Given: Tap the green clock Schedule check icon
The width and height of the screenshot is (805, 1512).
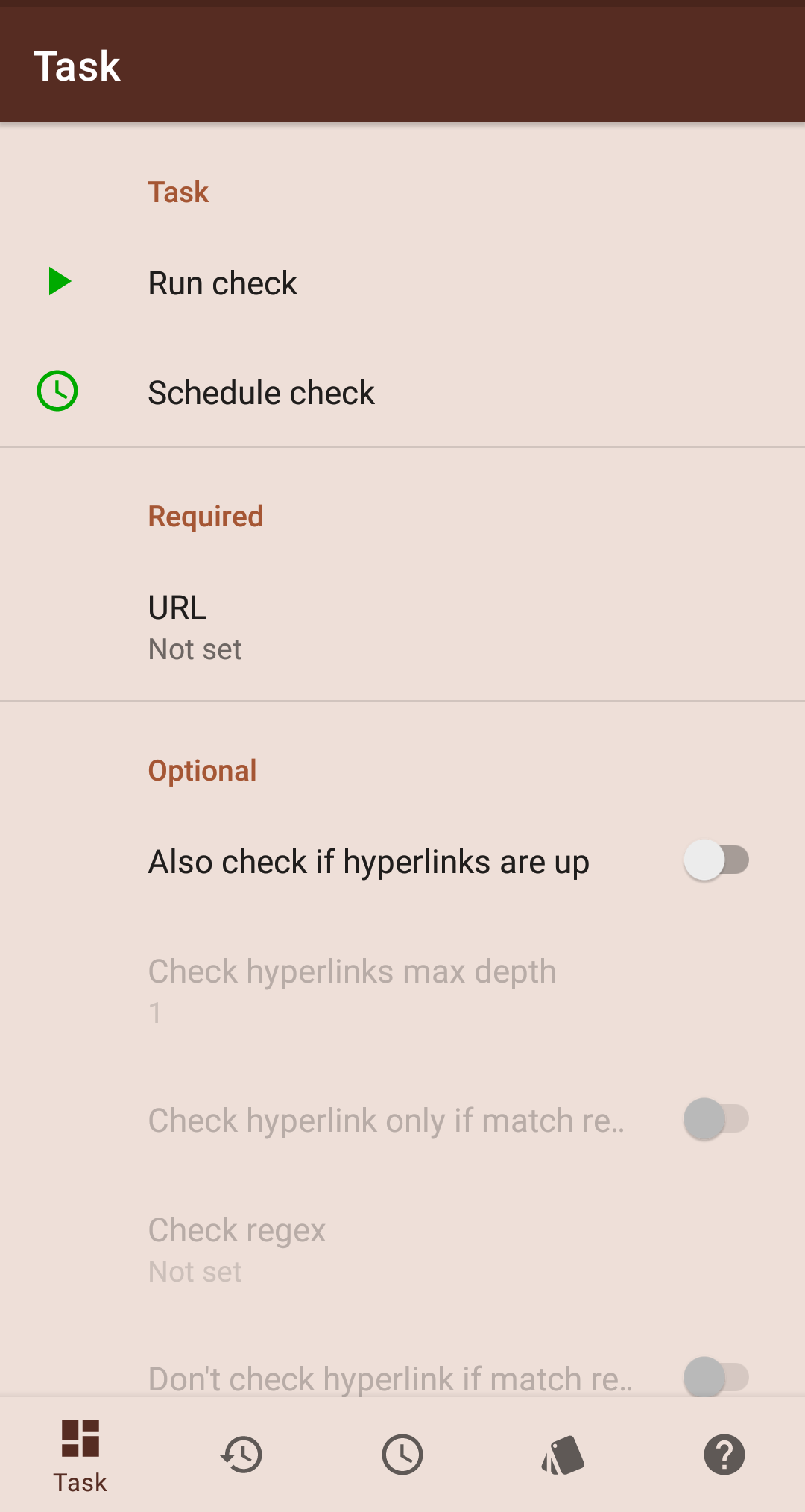Looking at the screenshot, I should point(57,391).
